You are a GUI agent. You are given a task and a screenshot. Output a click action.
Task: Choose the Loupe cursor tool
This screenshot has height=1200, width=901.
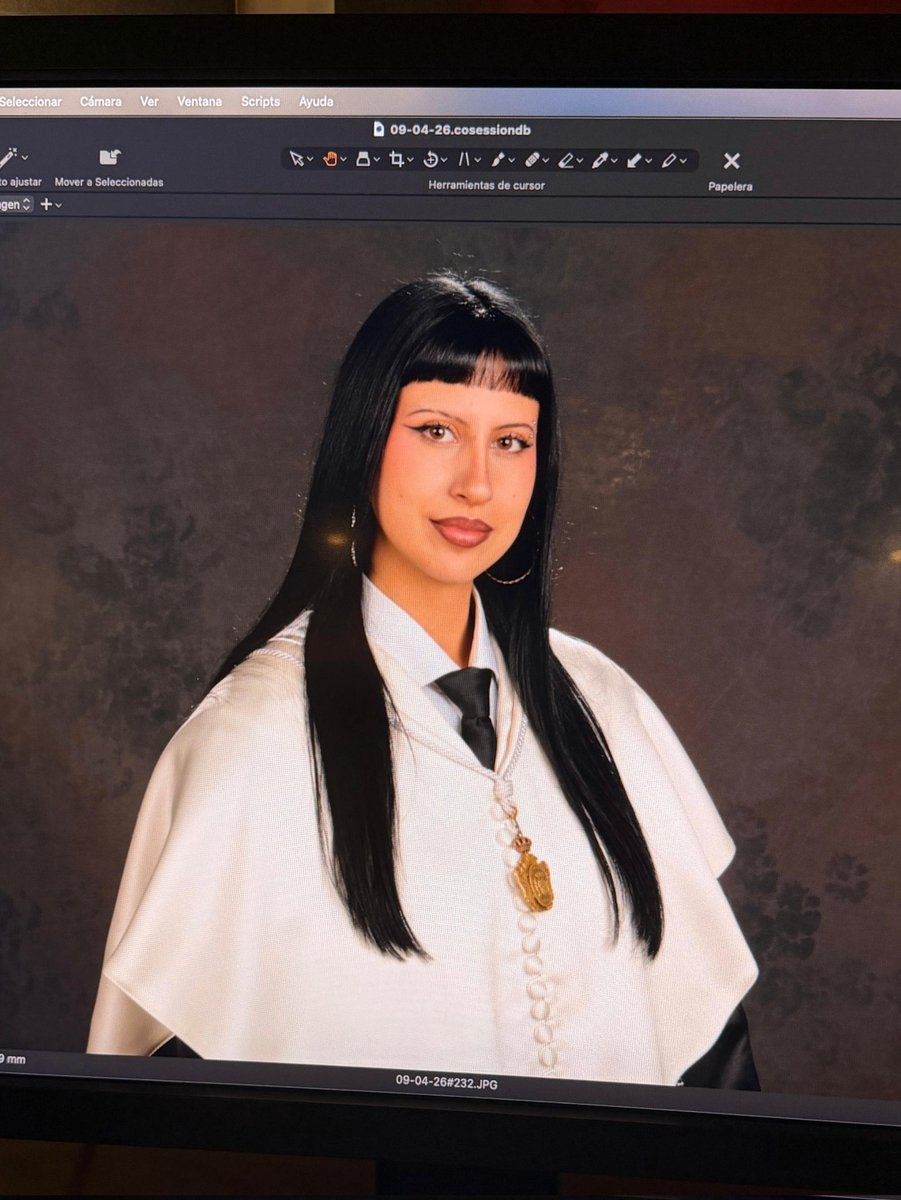[x=363, y=159]
